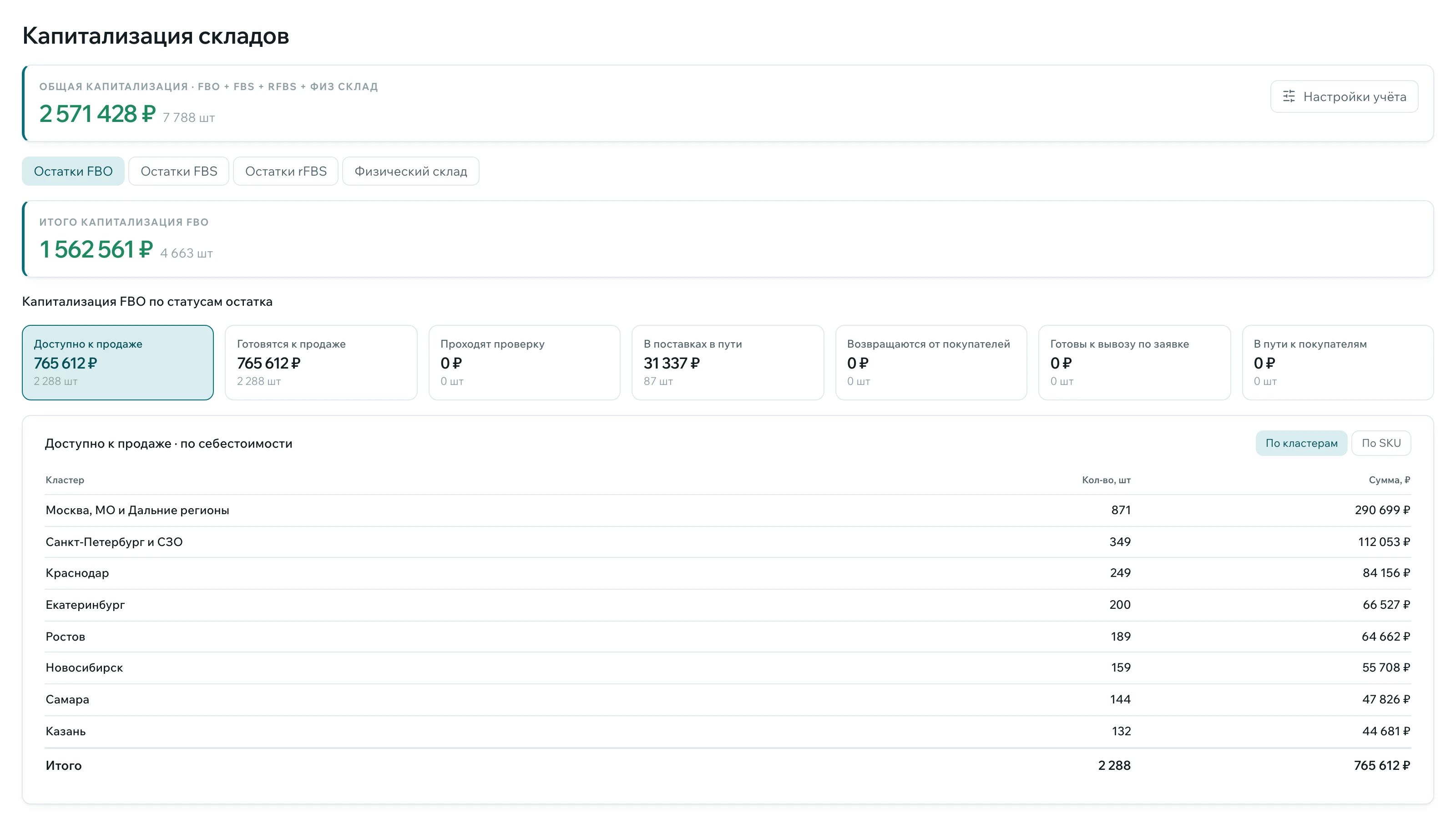
Task: Click the Доступно к продаже · по себестоимости title
Action: point(168,444)
